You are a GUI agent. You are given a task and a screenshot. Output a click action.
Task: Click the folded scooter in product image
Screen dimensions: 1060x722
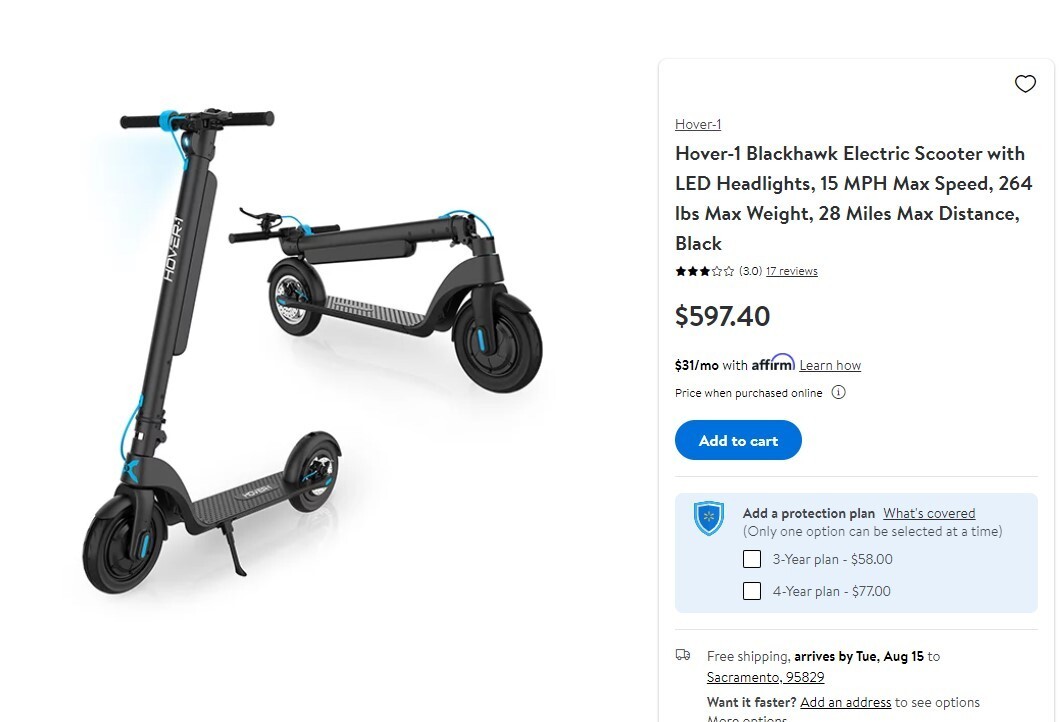[x=385, y=297]
